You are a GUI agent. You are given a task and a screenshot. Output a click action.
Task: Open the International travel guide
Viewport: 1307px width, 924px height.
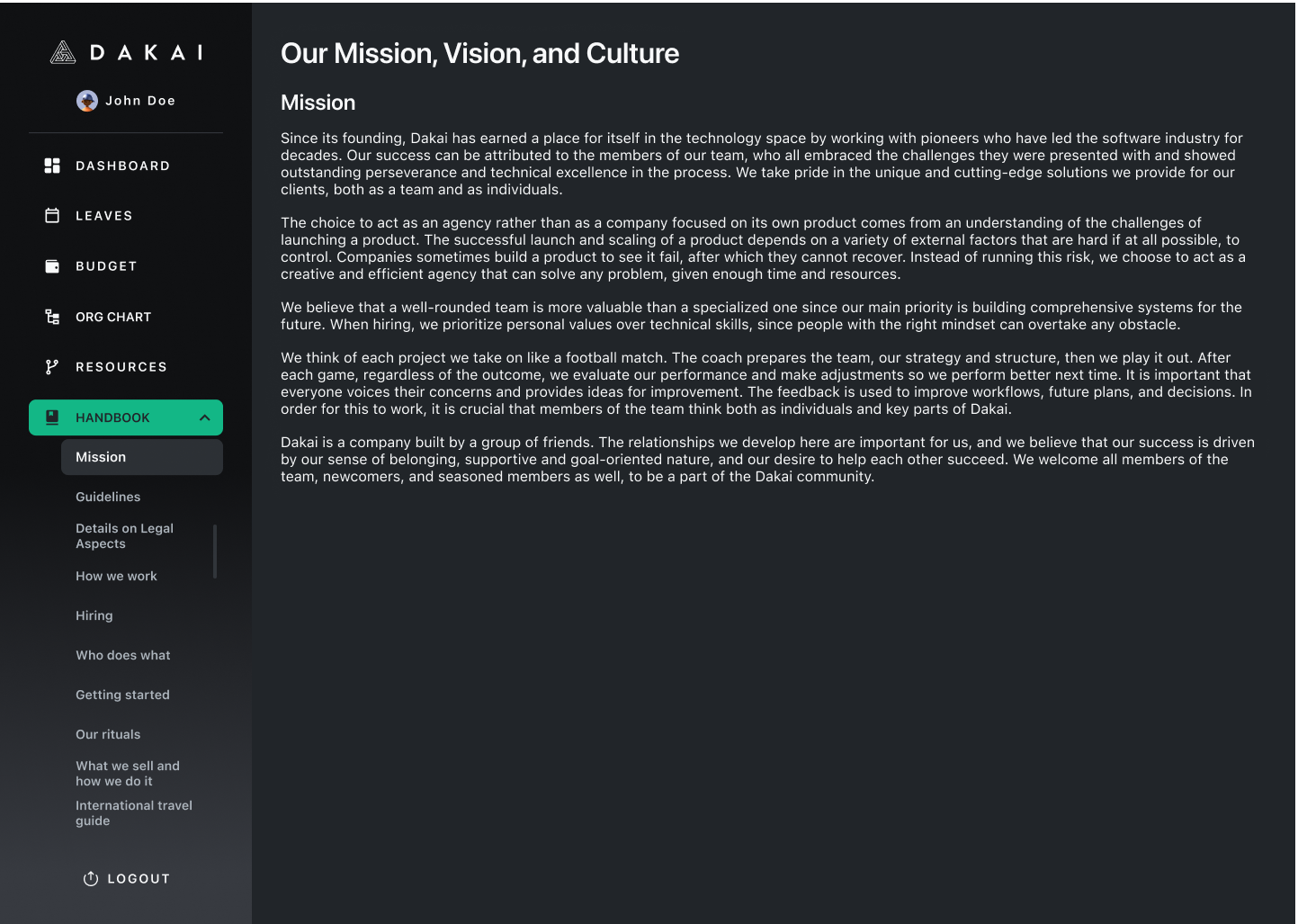click(133, 813)
